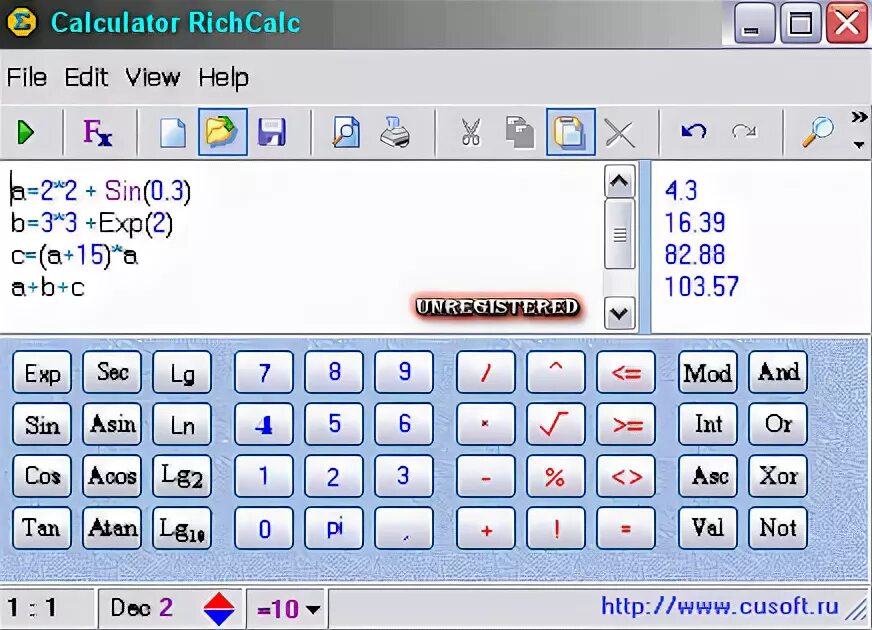Cut with the scissors icon
Screen dimensions: 872x630
pos(470,133)
